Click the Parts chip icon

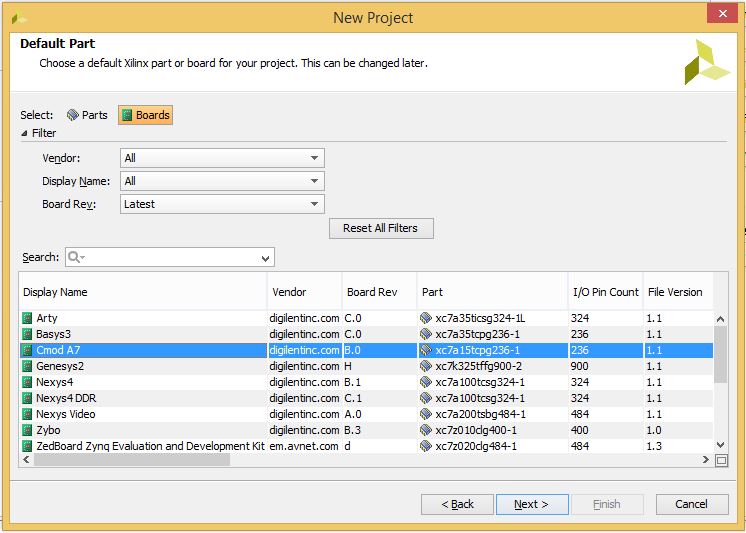[x=72, y=115]
